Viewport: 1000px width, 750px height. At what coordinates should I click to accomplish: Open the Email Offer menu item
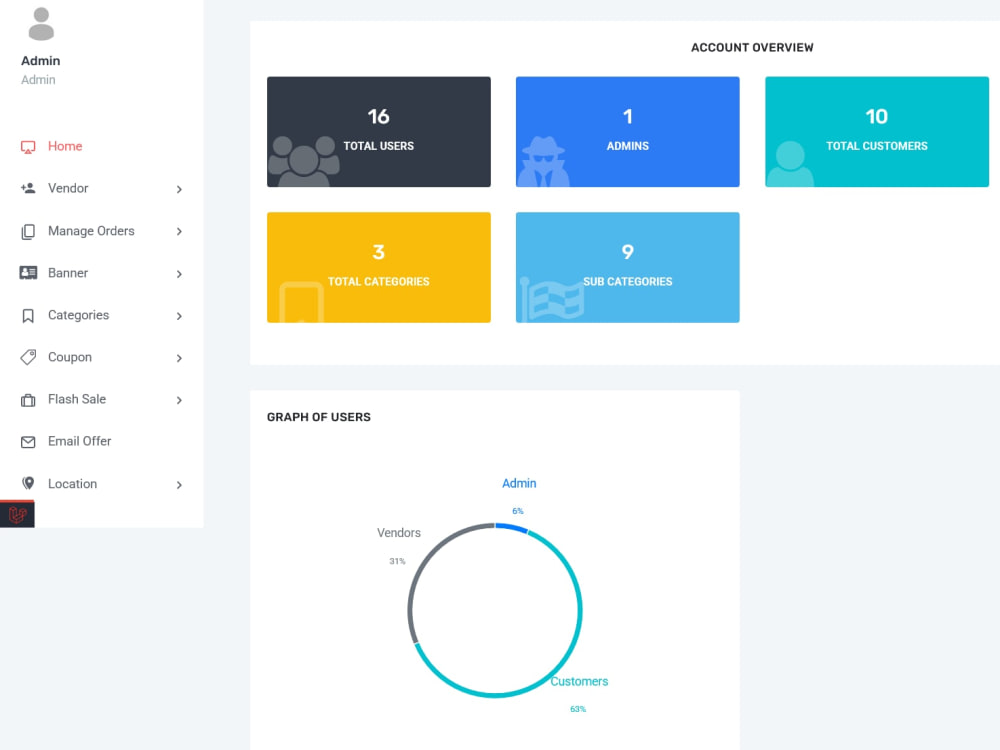[79, 441]
